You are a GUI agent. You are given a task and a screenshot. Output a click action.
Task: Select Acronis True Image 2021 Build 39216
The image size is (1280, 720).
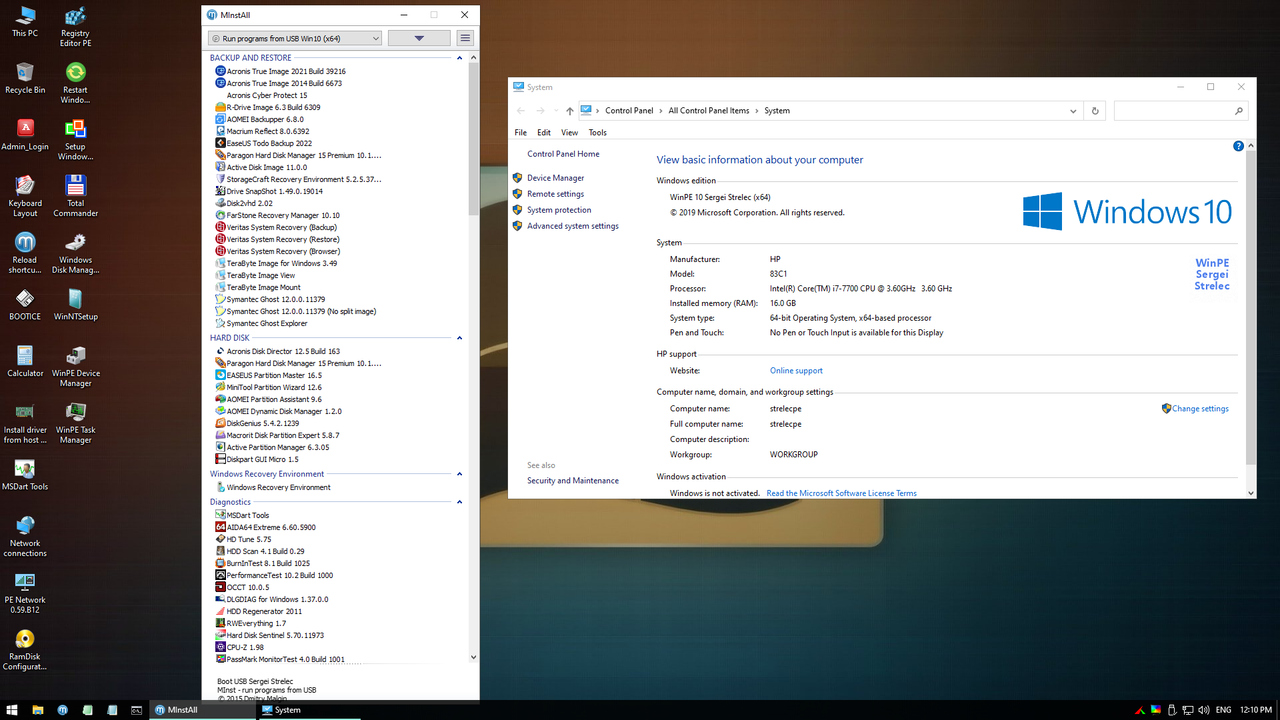point(286,72)
